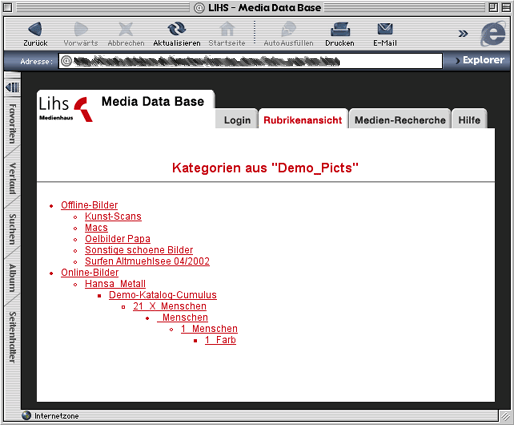Click the Vorwärts forward arrow icon
The height and width of the screenshot is (425, 514).
pos(81,29)
